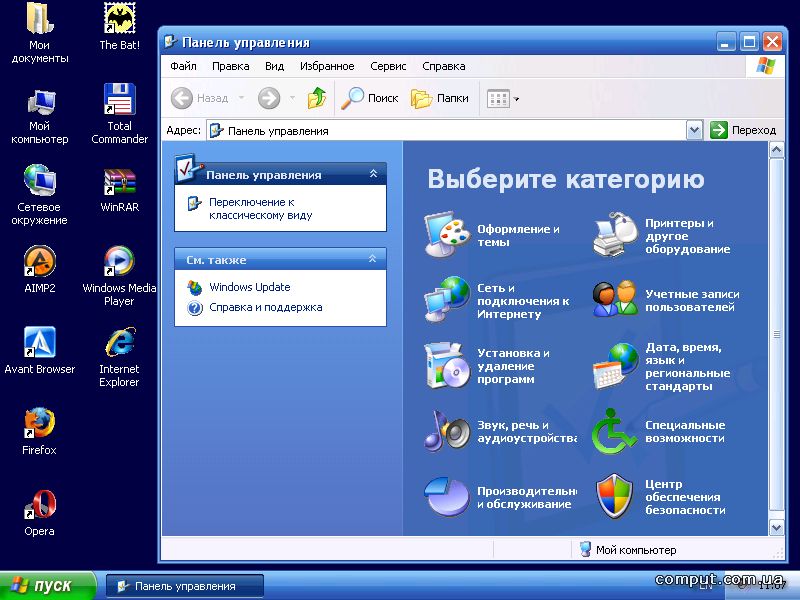Open the Файл menu
Image resolution: width=800 pixels, height=600 pixels.
click(183, 66)
